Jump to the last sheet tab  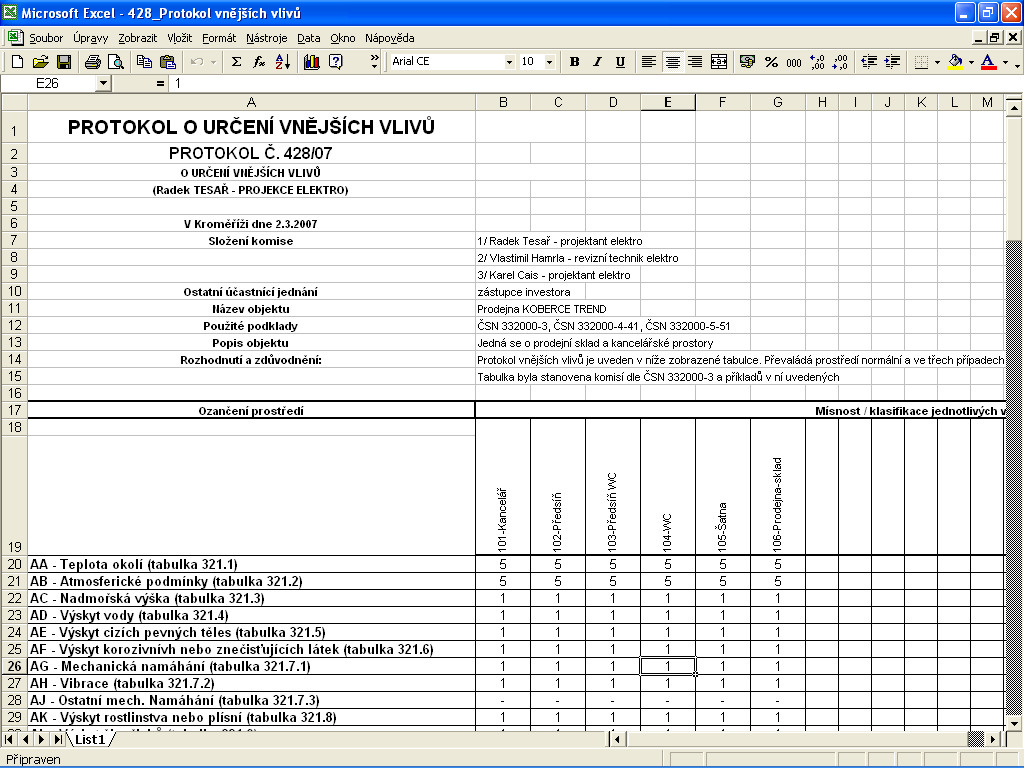tap(58, 739)
